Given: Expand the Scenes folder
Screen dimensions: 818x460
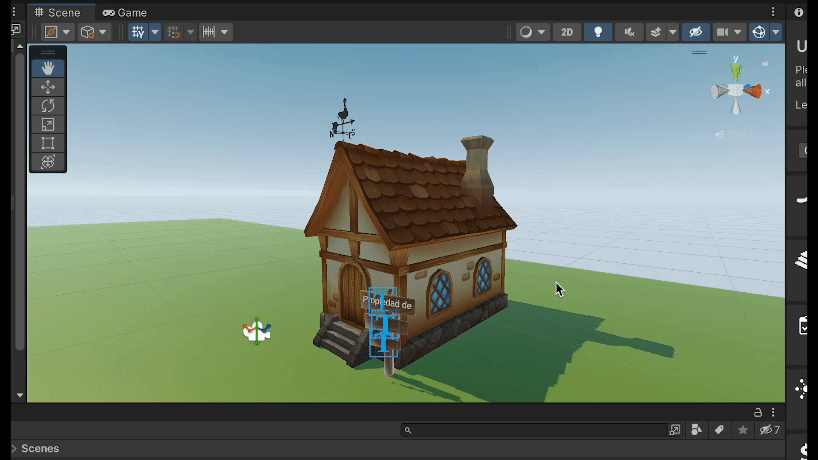Looking at the screenshot, I should click(x=13, y=449).
